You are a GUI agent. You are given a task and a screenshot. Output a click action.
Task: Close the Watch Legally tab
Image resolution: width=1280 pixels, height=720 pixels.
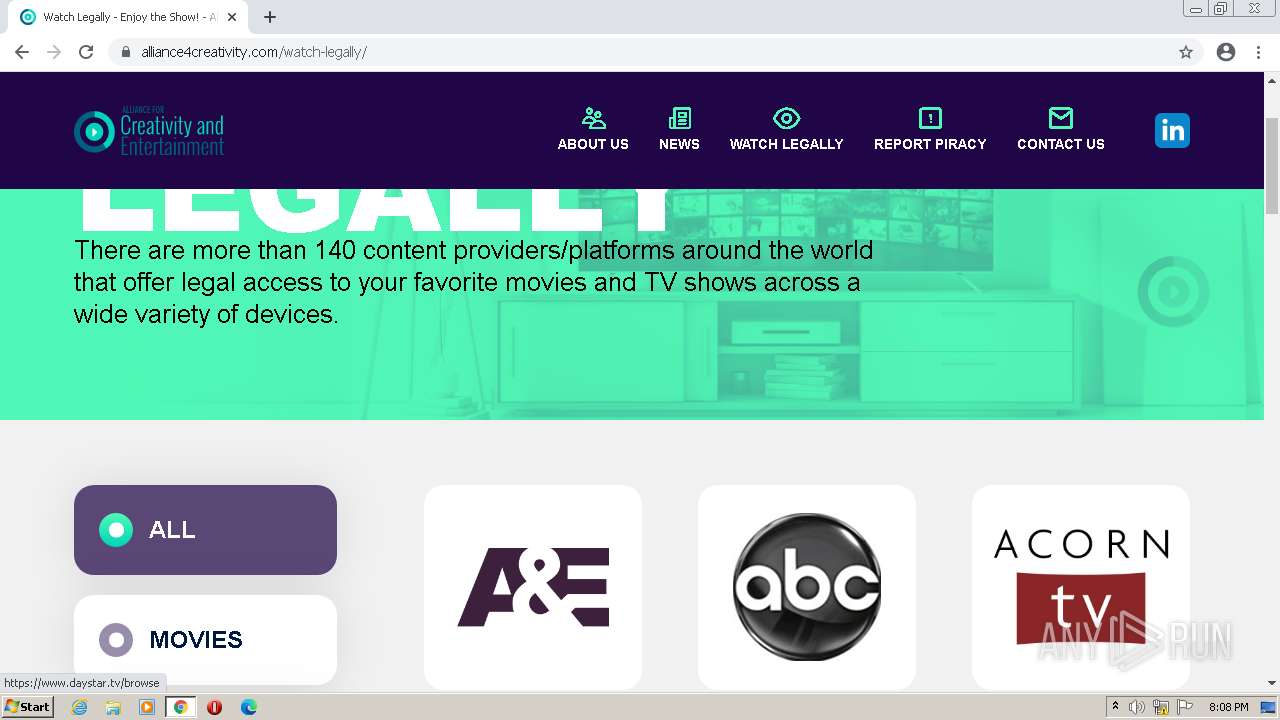point(232,17)
